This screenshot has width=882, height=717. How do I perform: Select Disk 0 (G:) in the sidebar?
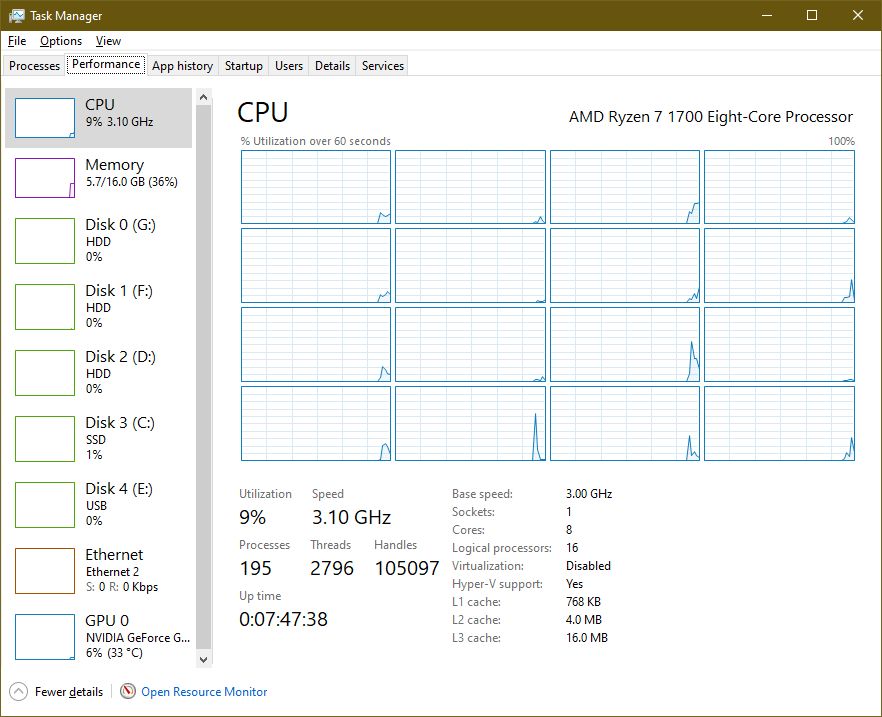98,241
